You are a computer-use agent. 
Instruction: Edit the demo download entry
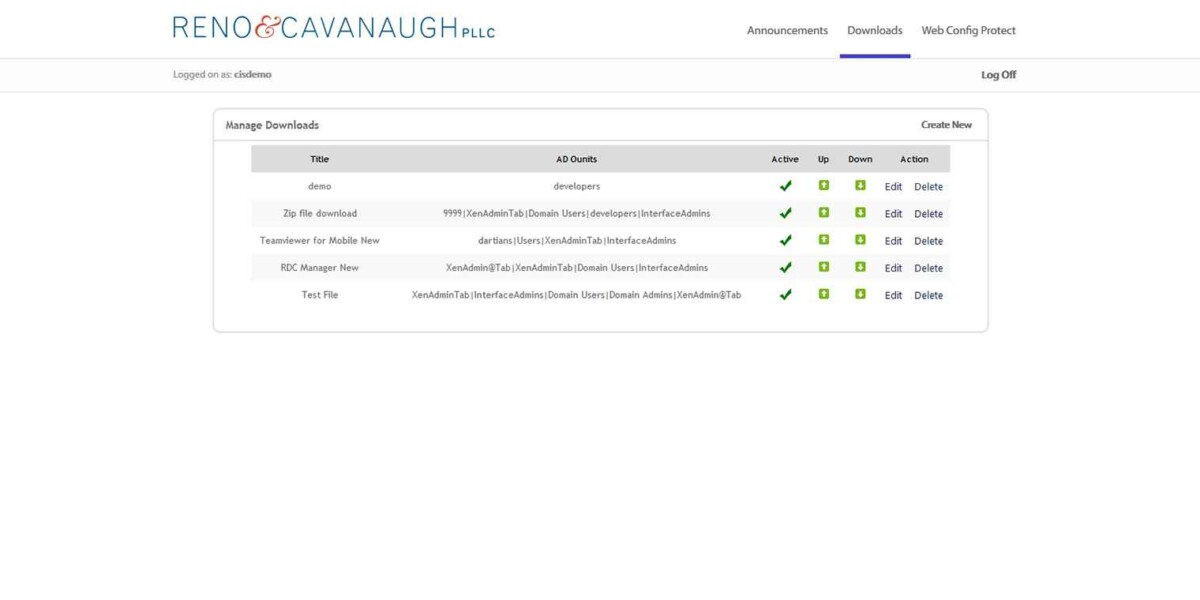point(893,186)
